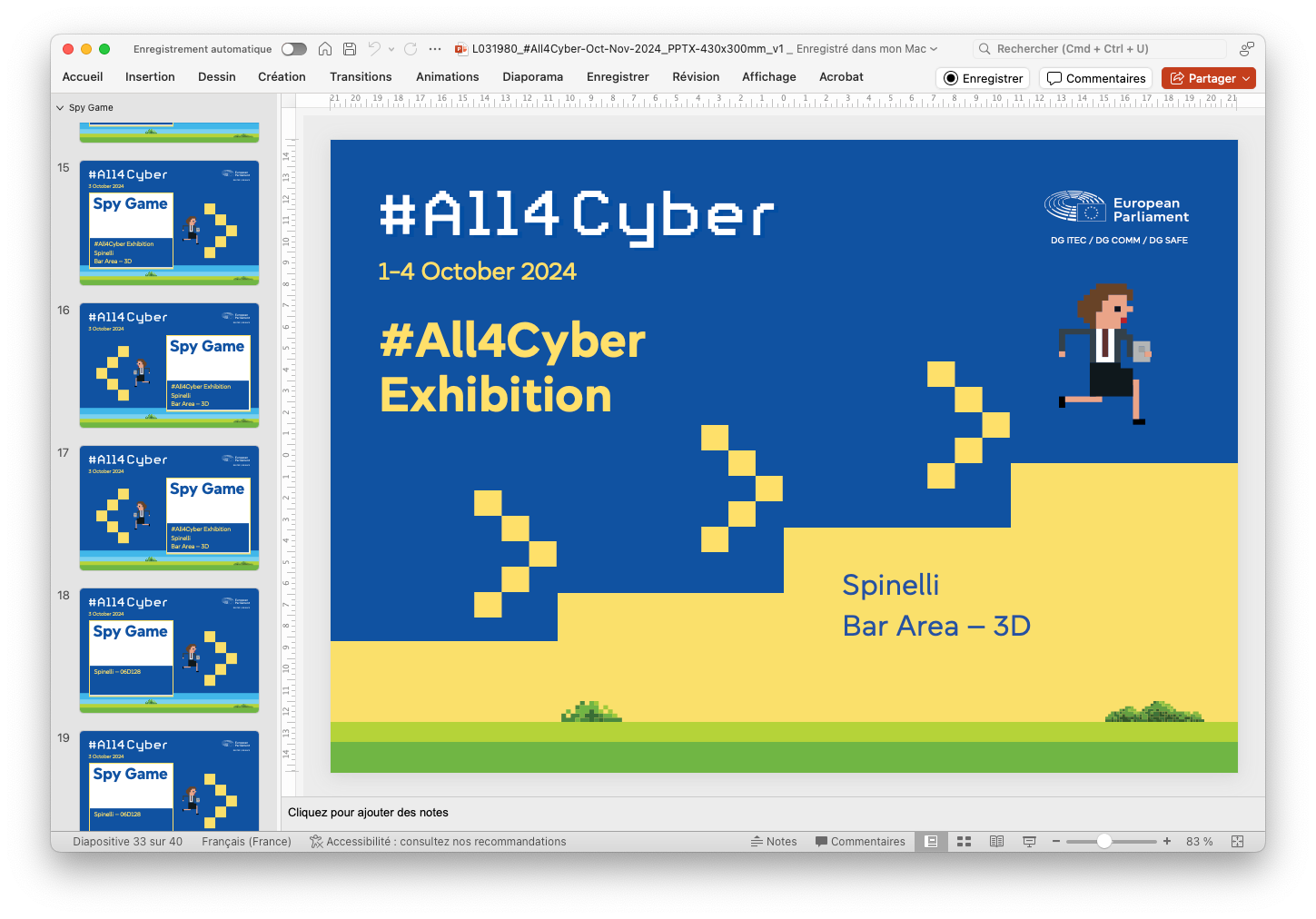Toggle the Notes pane button
Image resolution: width=1316 pixels, height=919 pixels.
click(x=774, y=842)
